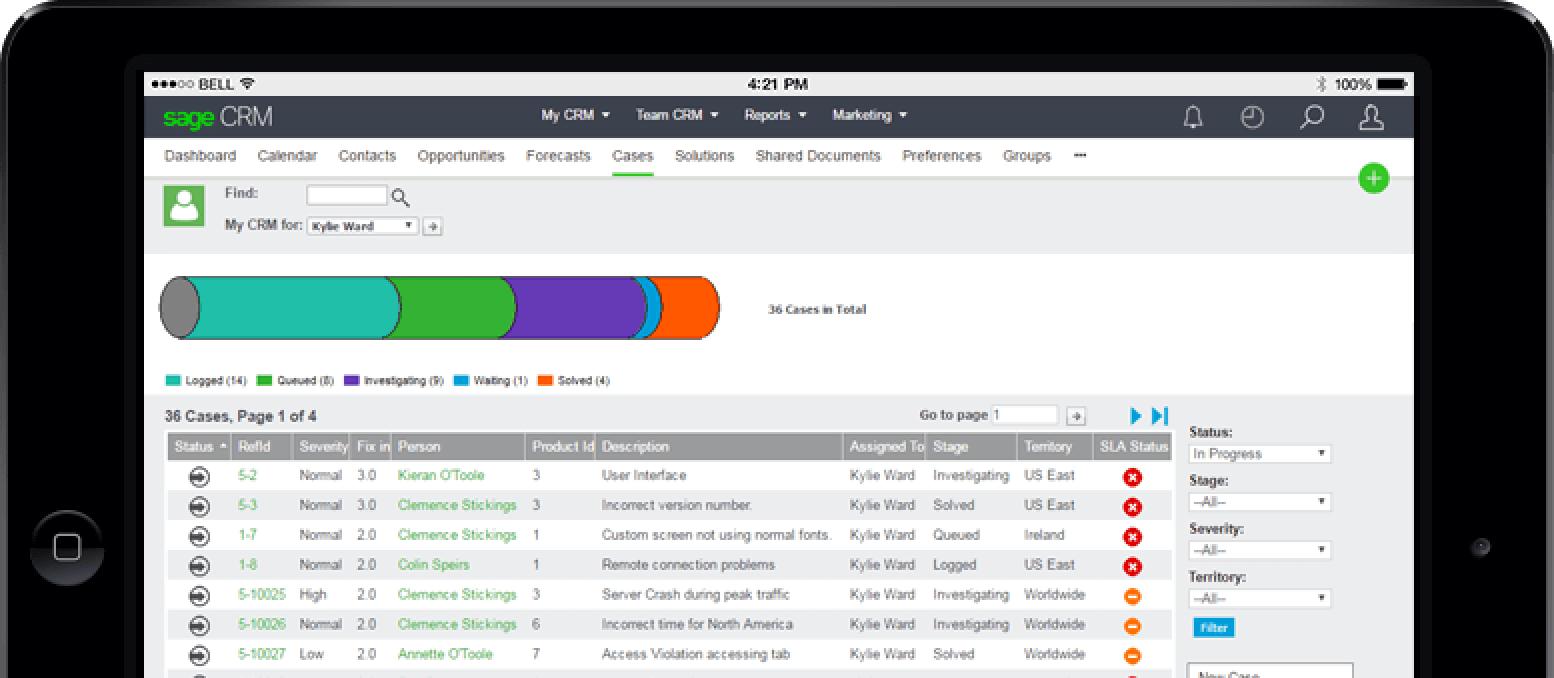Screen dimensions: 1554x678
Task: Open the recent history clock icon
Action: click(x=1252, y=117)
